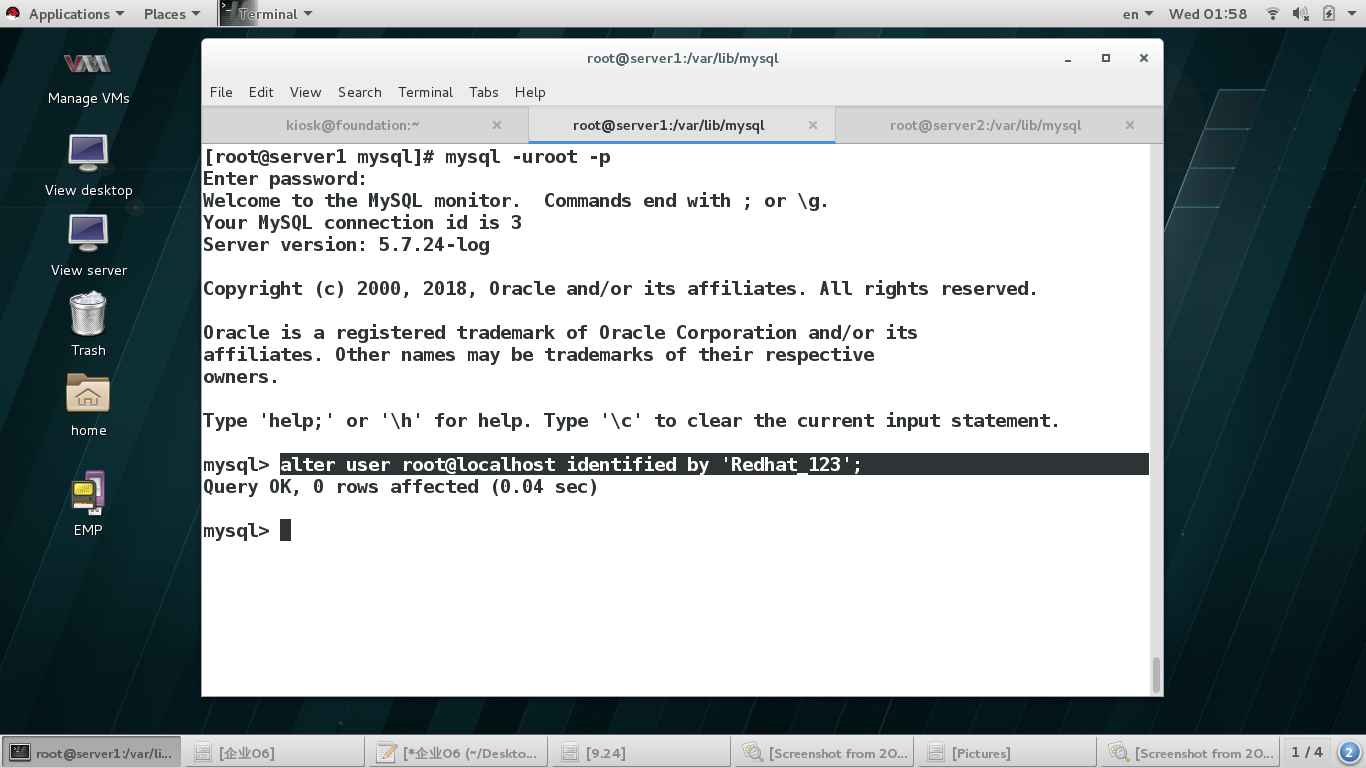Open the home folder icon
The width and height of the screenshot is (1366, 768).
click(x=88, y=405)
